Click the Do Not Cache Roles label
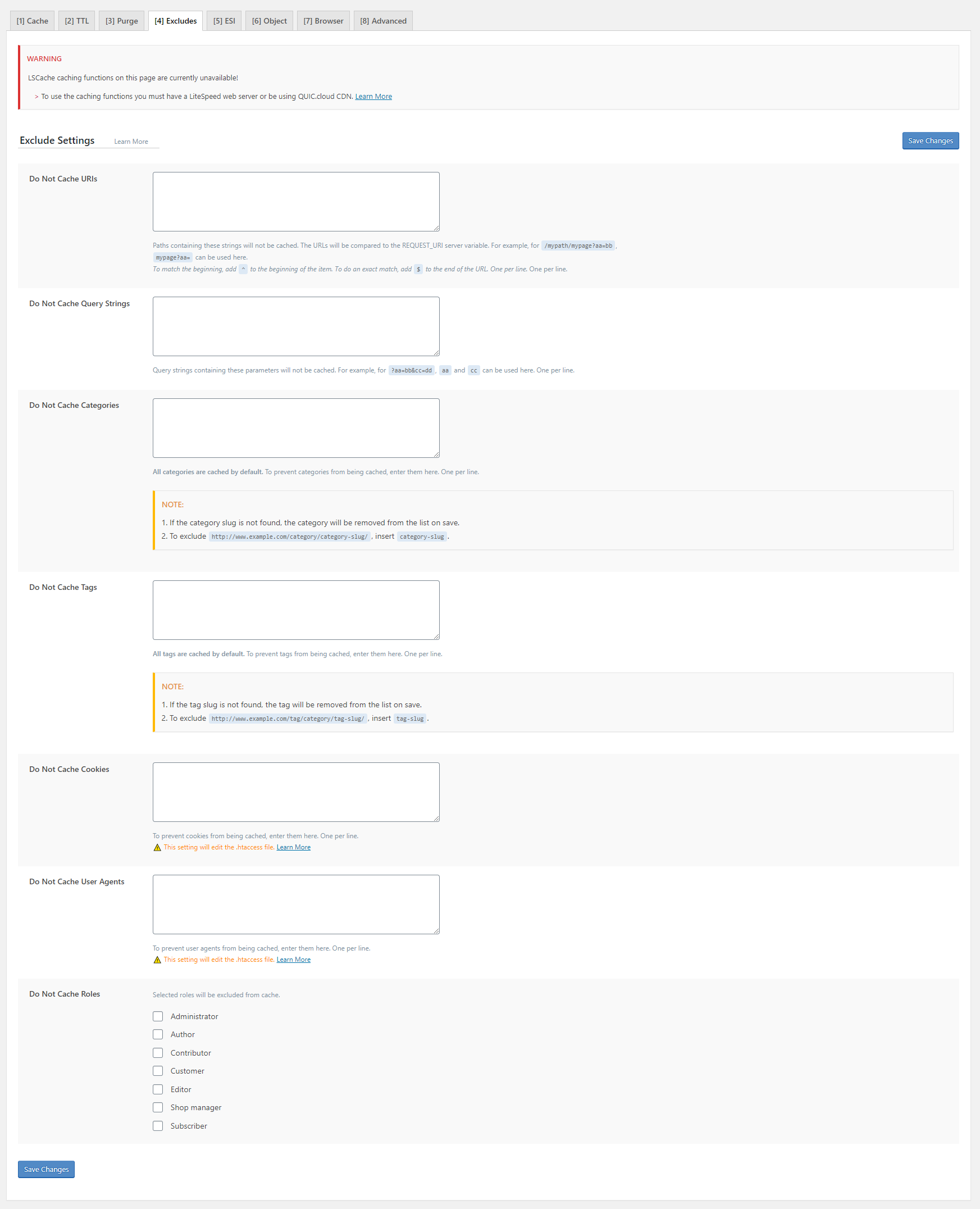The image size is (980, 1209). point(65,994)
